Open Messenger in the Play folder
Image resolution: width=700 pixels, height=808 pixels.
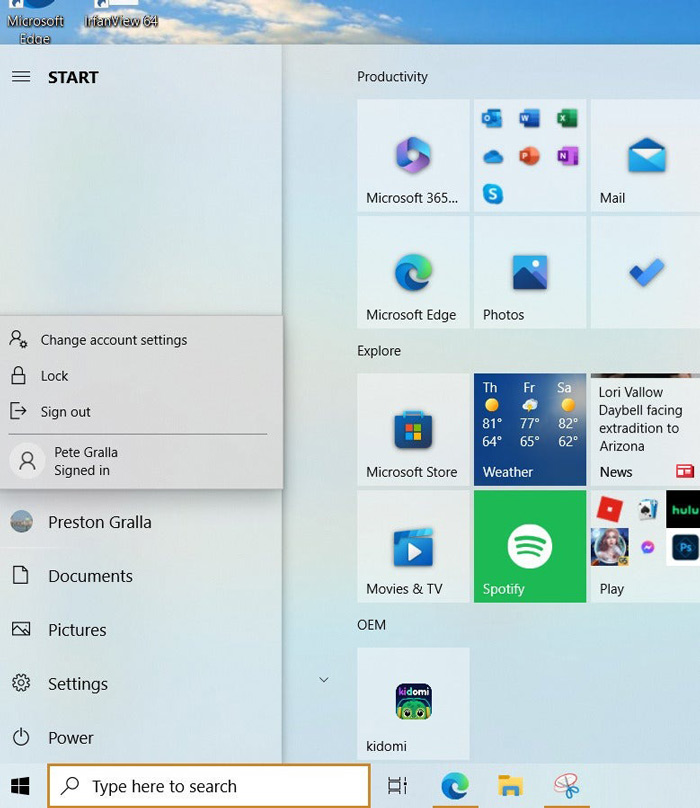(647, 547)
